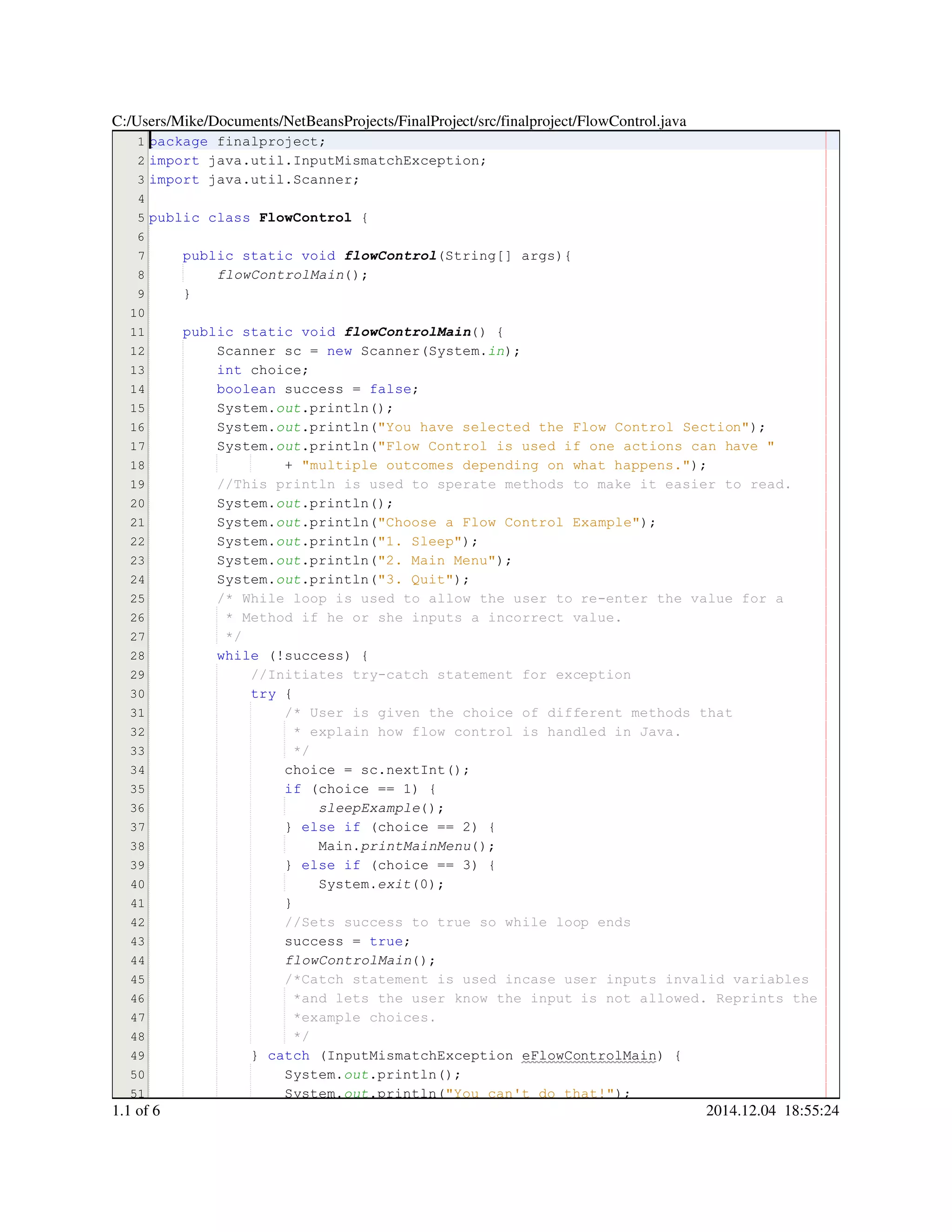Click the catch keyword on line 49
Screen dimensions: 952x1232
click(x=288, y=1056)
